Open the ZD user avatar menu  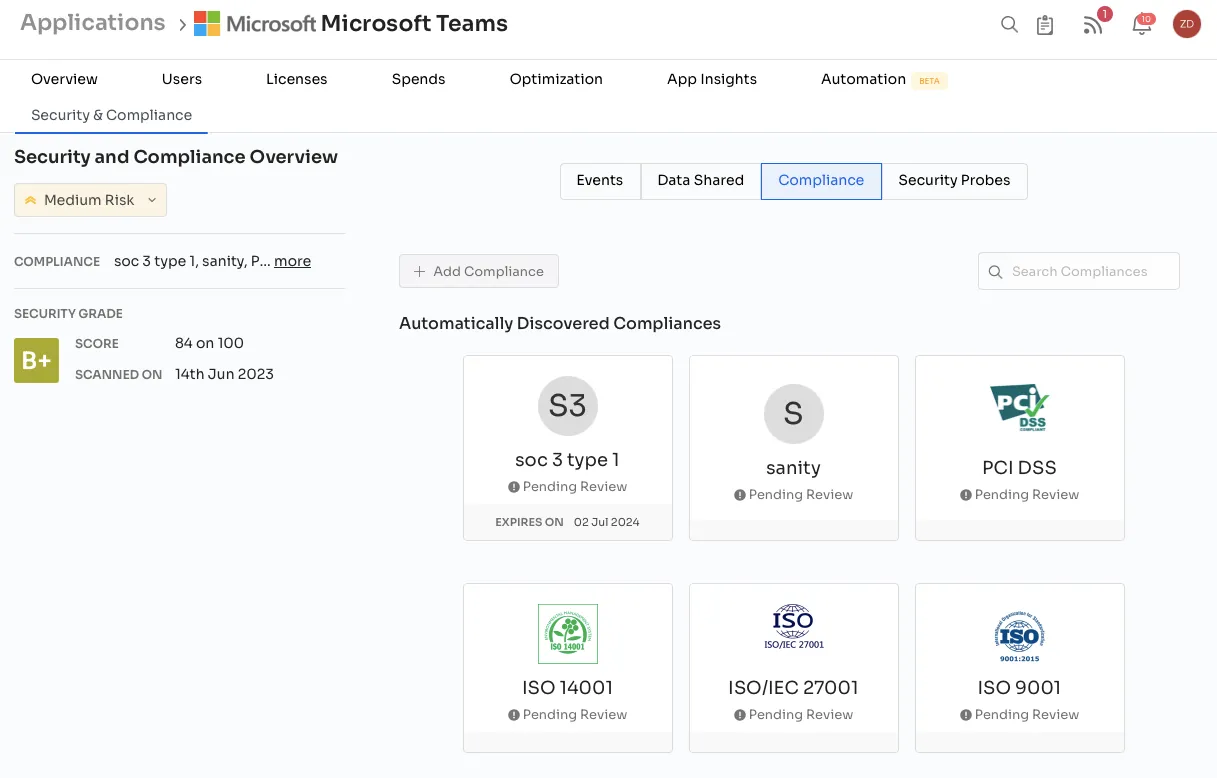[x=1187, y=24]
